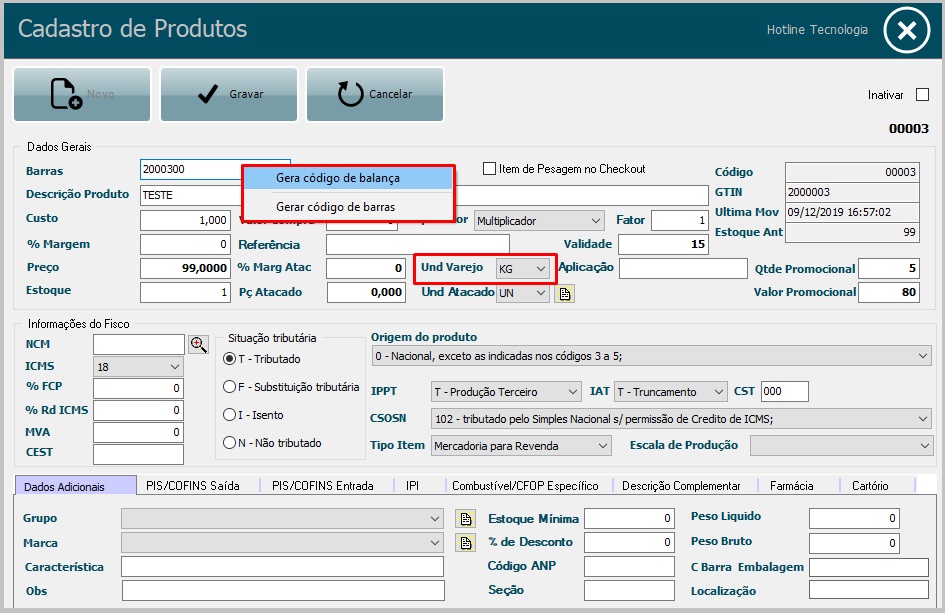
Task: Click the % Rd ICMS field
Action: click(139, 410)
